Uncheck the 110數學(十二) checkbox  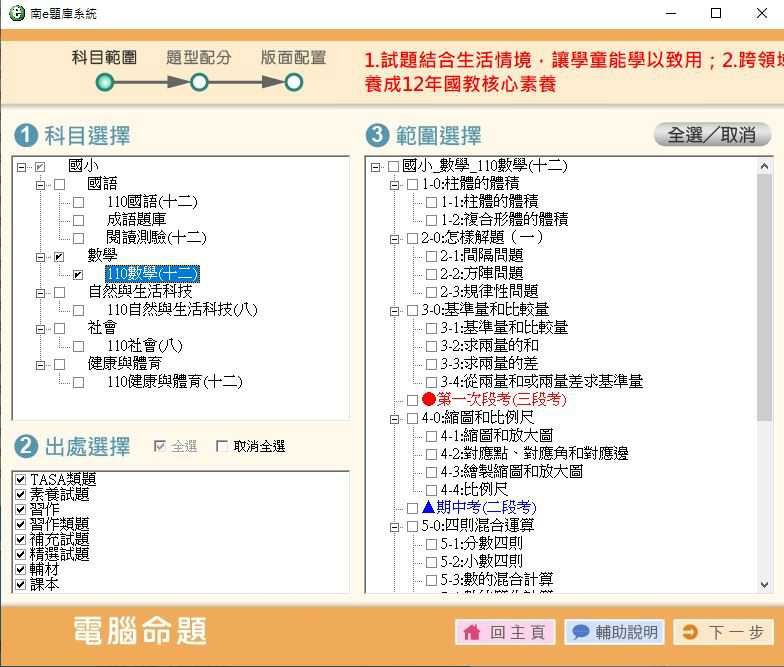[78, 274]
